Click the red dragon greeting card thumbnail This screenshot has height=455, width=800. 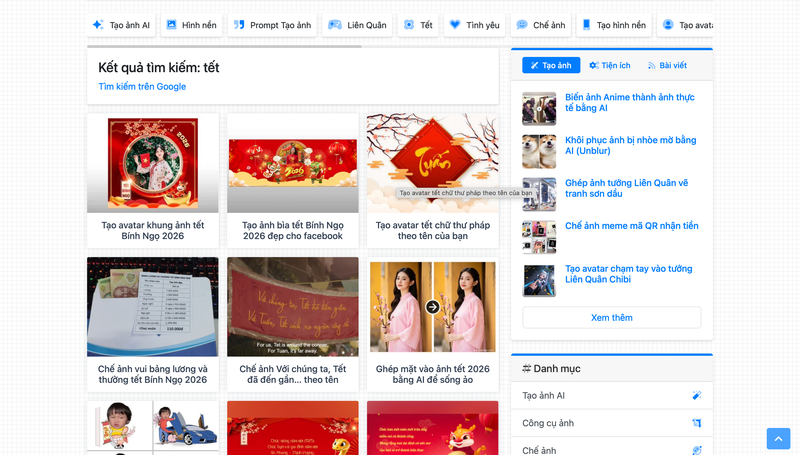coord(433,428)
